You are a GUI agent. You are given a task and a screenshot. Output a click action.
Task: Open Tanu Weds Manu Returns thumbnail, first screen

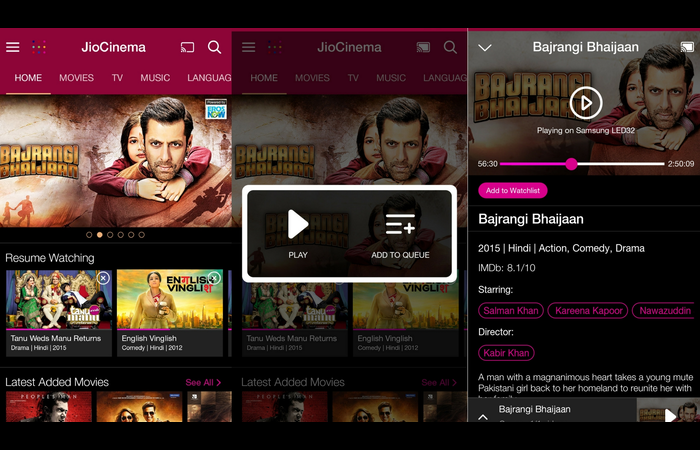(x=59, y=299)
